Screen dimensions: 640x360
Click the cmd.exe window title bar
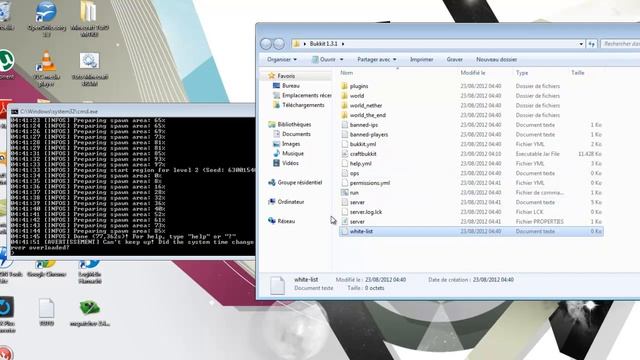pos(132,111)
